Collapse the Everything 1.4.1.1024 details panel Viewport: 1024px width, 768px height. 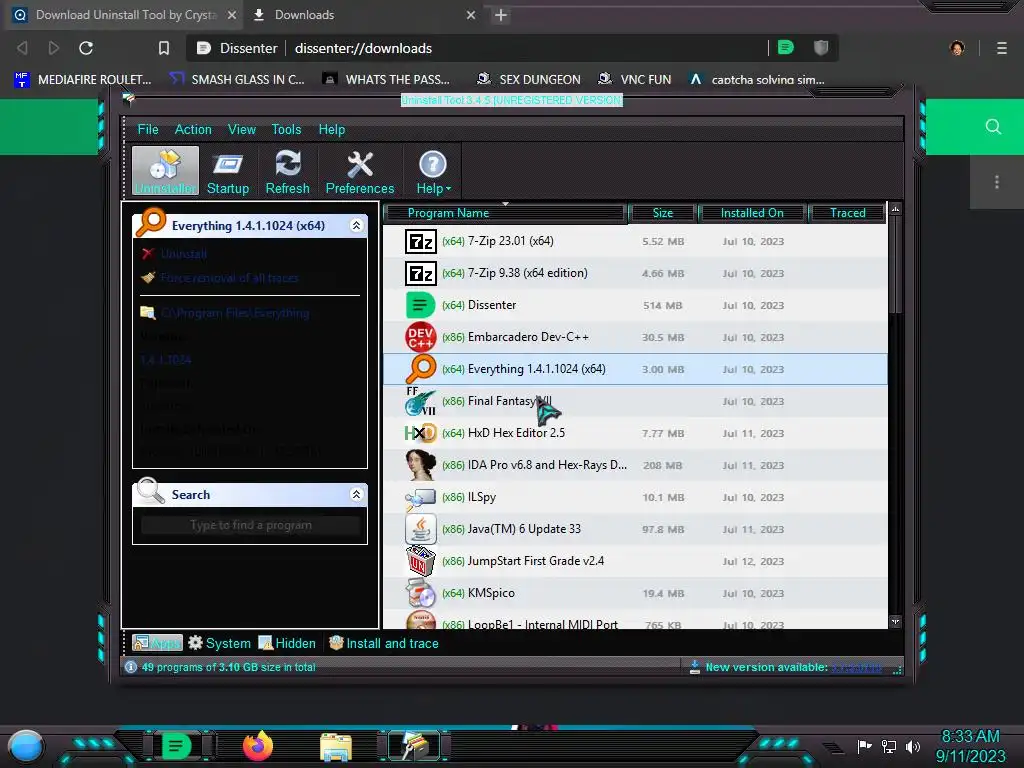pos(356,225)
